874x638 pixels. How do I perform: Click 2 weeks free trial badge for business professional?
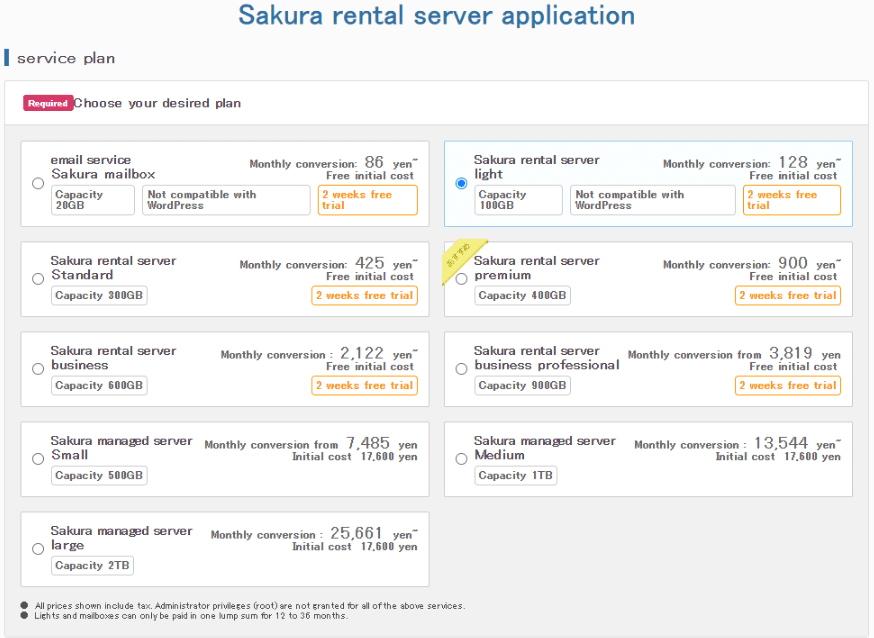788,386
